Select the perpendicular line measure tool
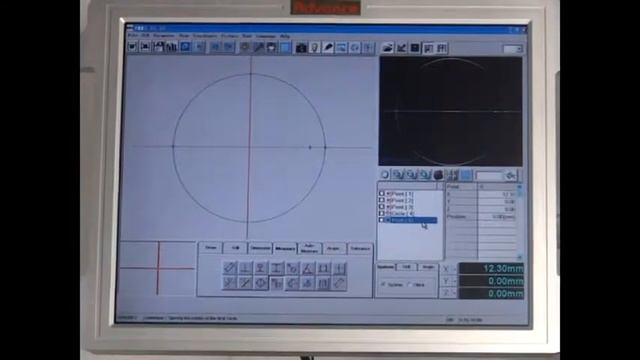The image size is (640, 360). pyautogui.click(x=245, y=268)
